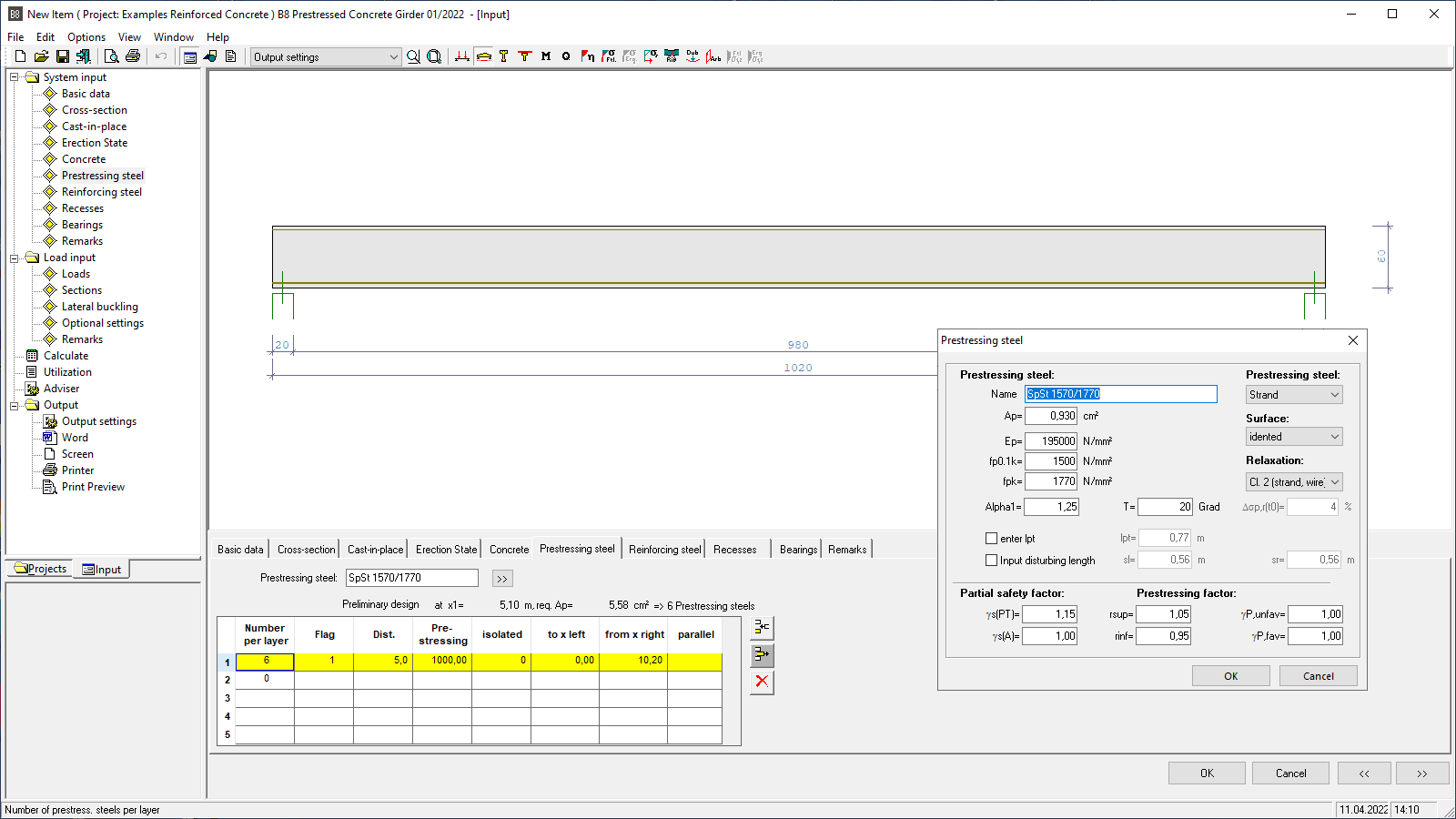Select 'Erection State' in the tree
Image resolution: width=1456 pixels, height=819 pixels.
point(95,143)
